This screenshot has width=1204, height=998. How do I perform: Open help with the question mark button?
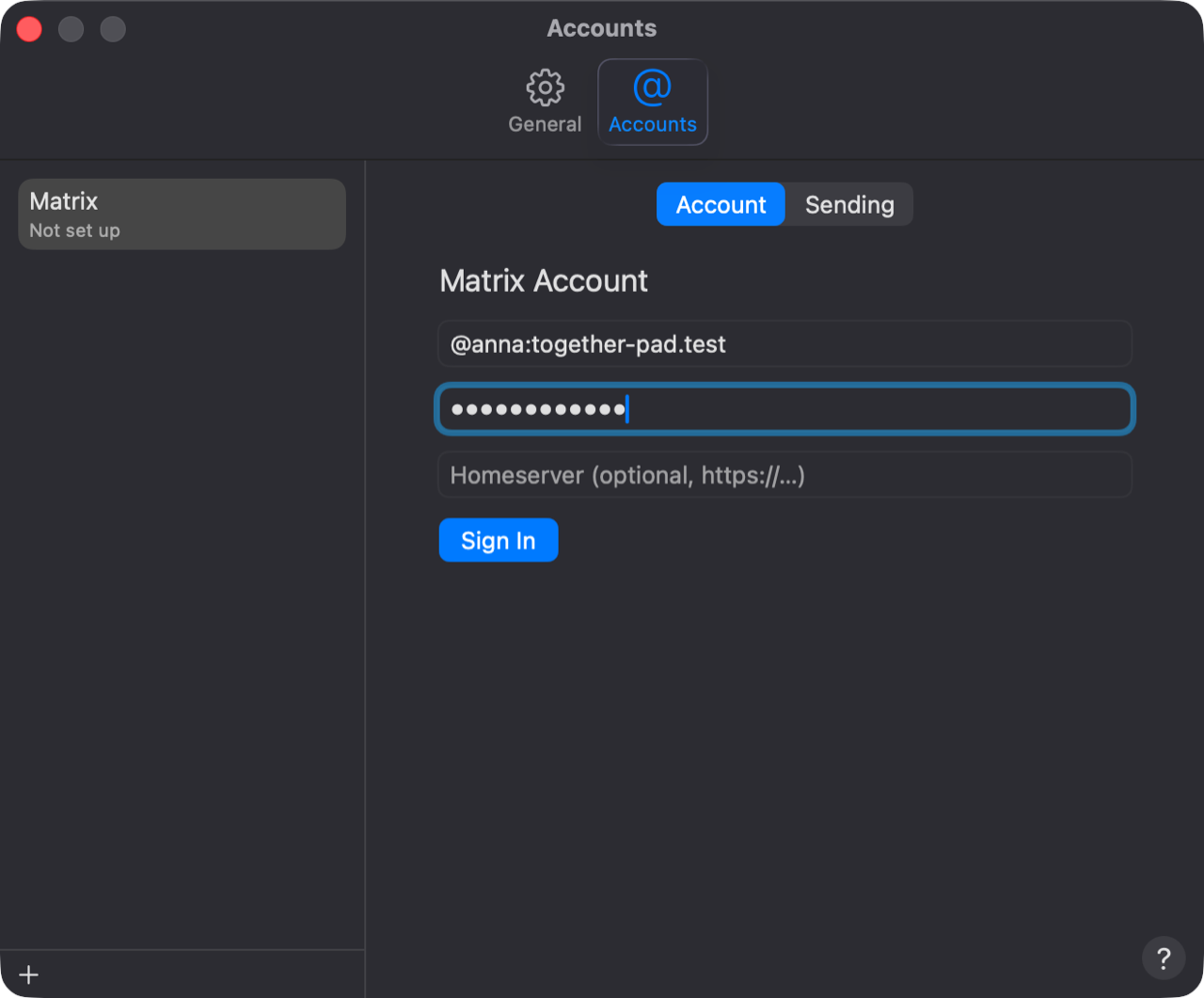(x=1164, y=958)
